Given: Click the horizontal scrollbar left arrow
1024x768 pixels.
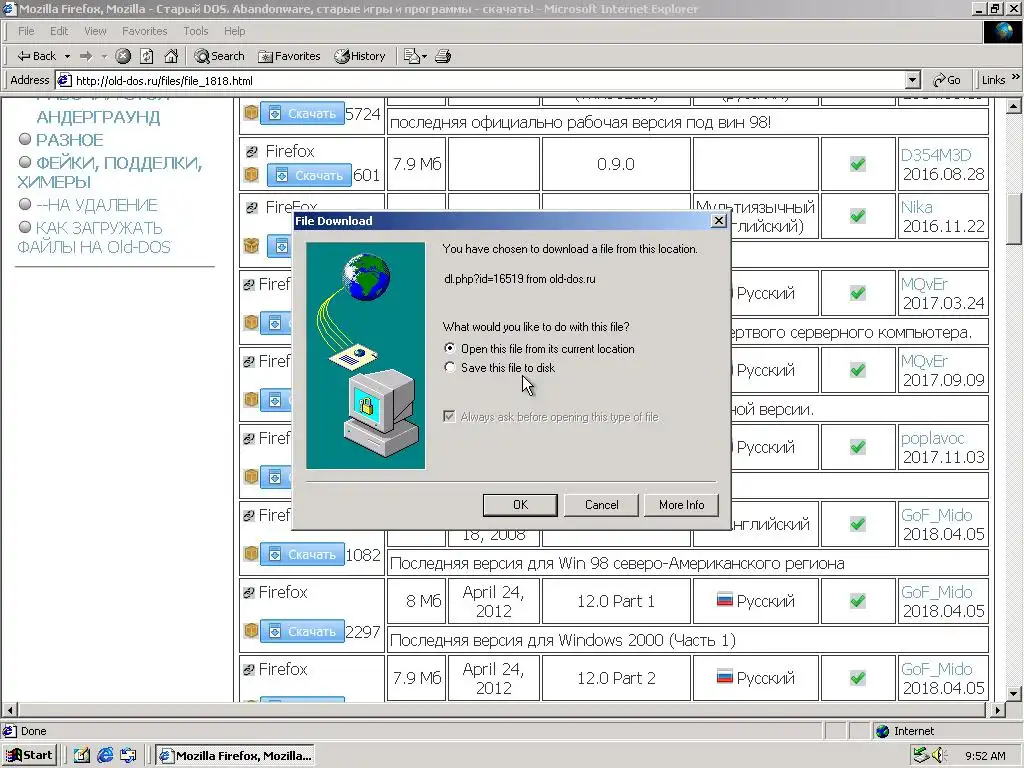Looking at the screenshot, I should 9,709.
